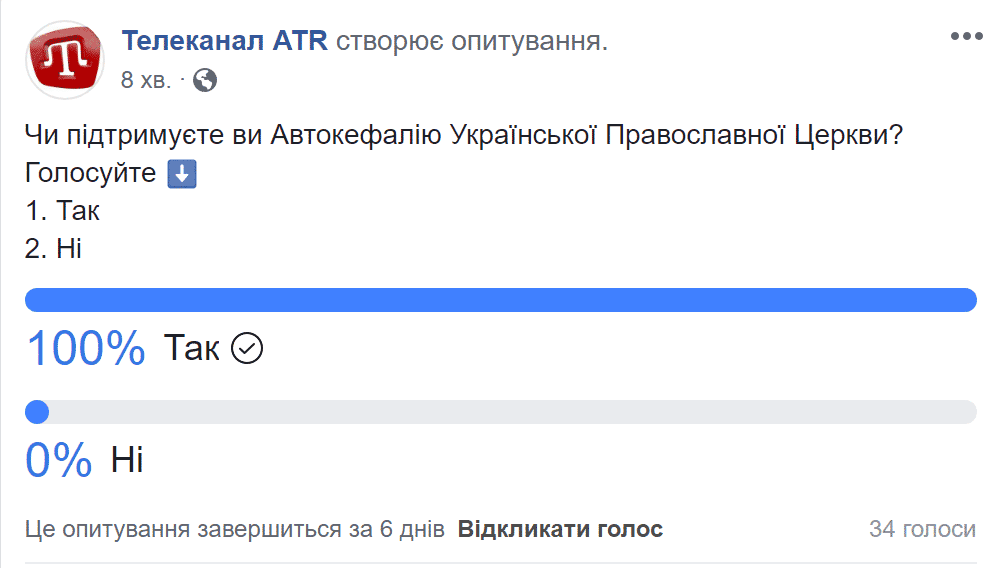994x568 pixels.
Task: Click the poll question text
Action: pos(464,135)
